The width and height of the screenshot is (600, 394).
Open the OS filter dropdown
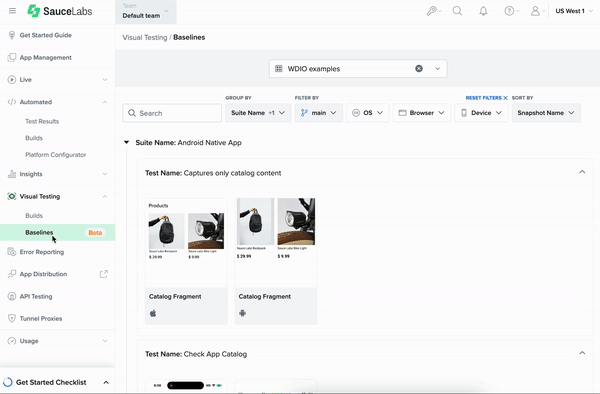click(x=368, y=113)
